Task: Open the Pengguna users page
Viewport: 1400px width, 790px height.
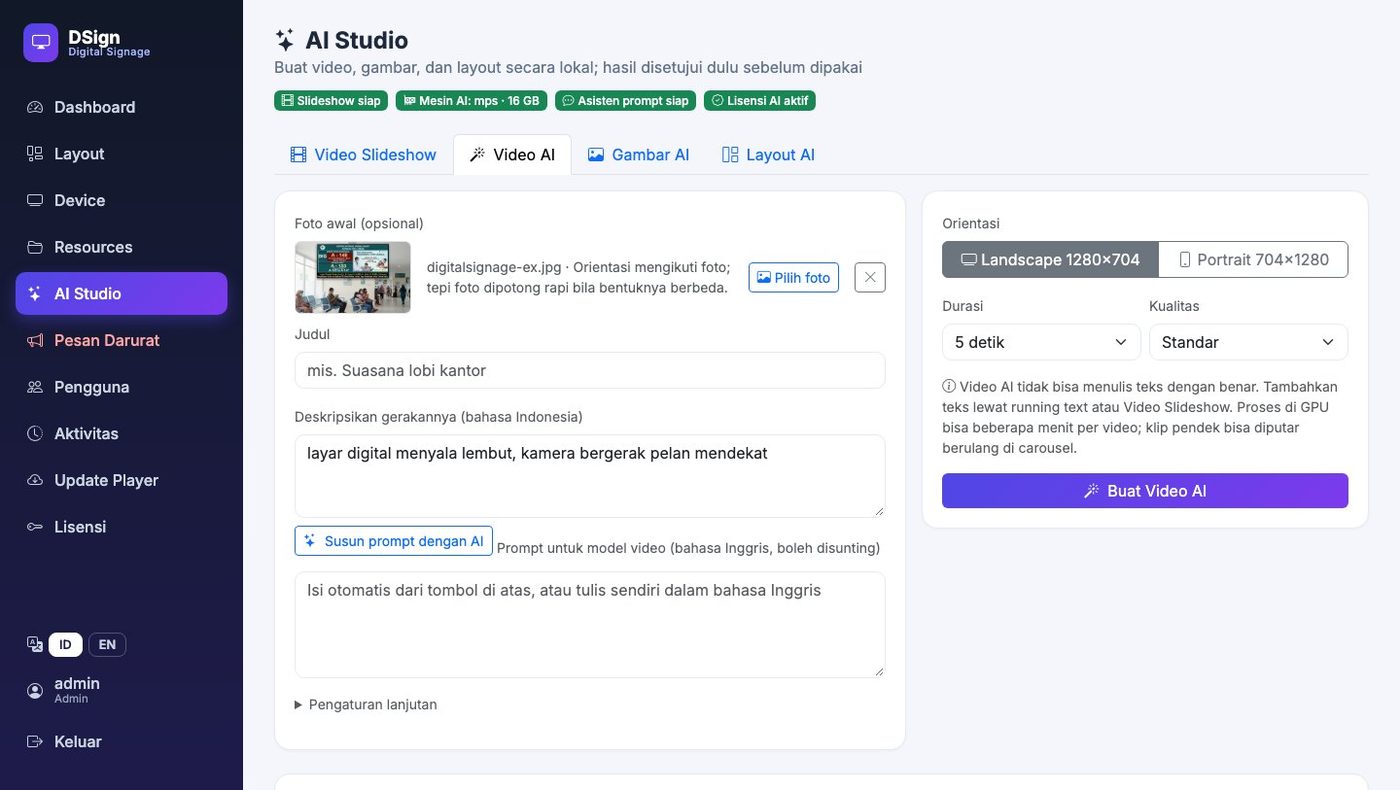Action: tap(121, 387)
